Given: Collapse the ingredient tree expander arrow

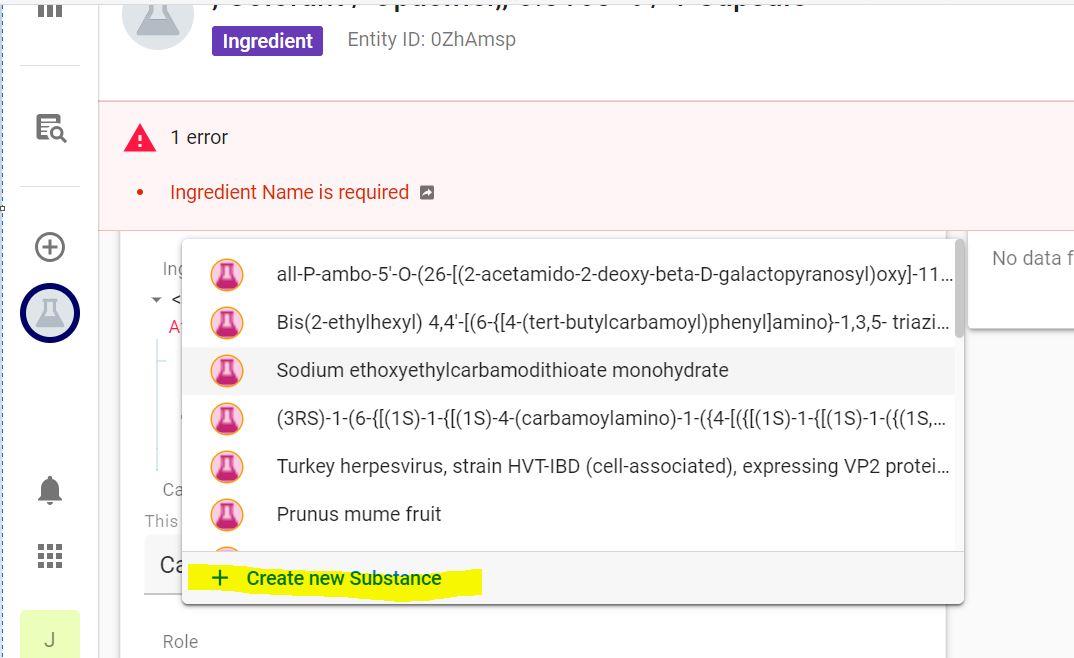Looking at the screenshot, I should coord(156,300).
